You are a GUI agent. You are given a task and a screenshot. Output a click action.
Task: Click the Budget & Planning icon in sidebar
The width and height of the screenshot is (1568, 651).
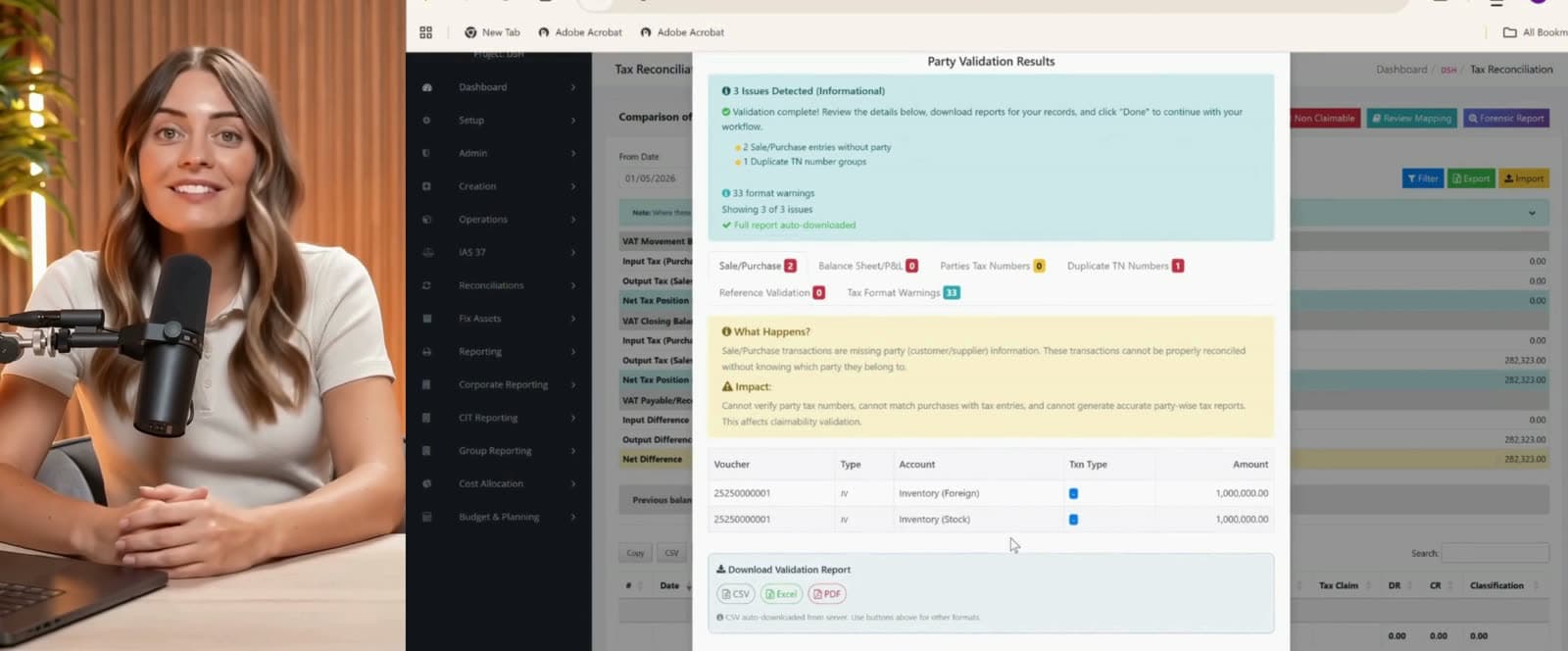(x=426, y=517)
